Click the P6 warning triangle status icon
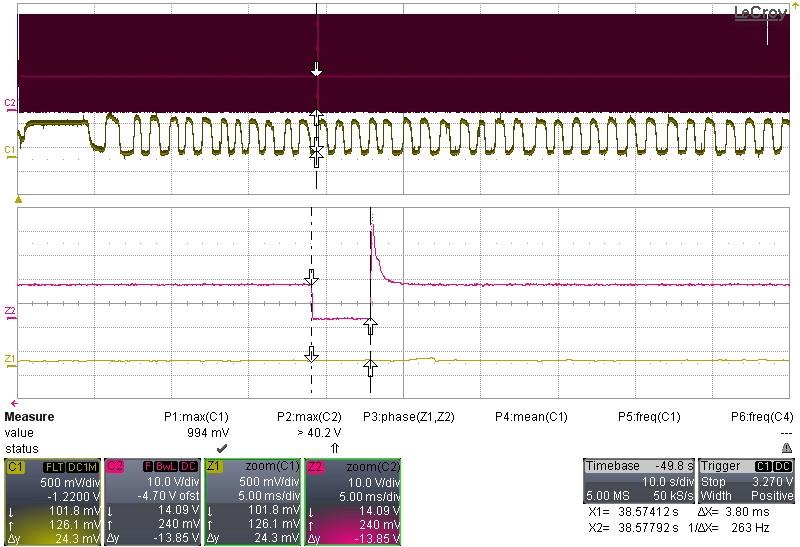This screenshot has width=800, height=547. coord(786,448)
